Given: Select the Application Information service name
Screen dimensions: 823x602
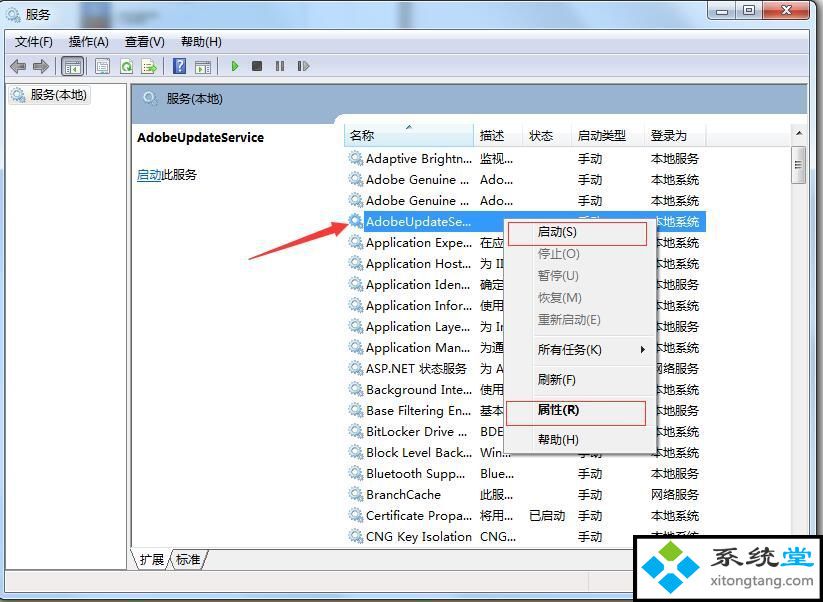Looking at the screenshot, I should click(418, 305).
